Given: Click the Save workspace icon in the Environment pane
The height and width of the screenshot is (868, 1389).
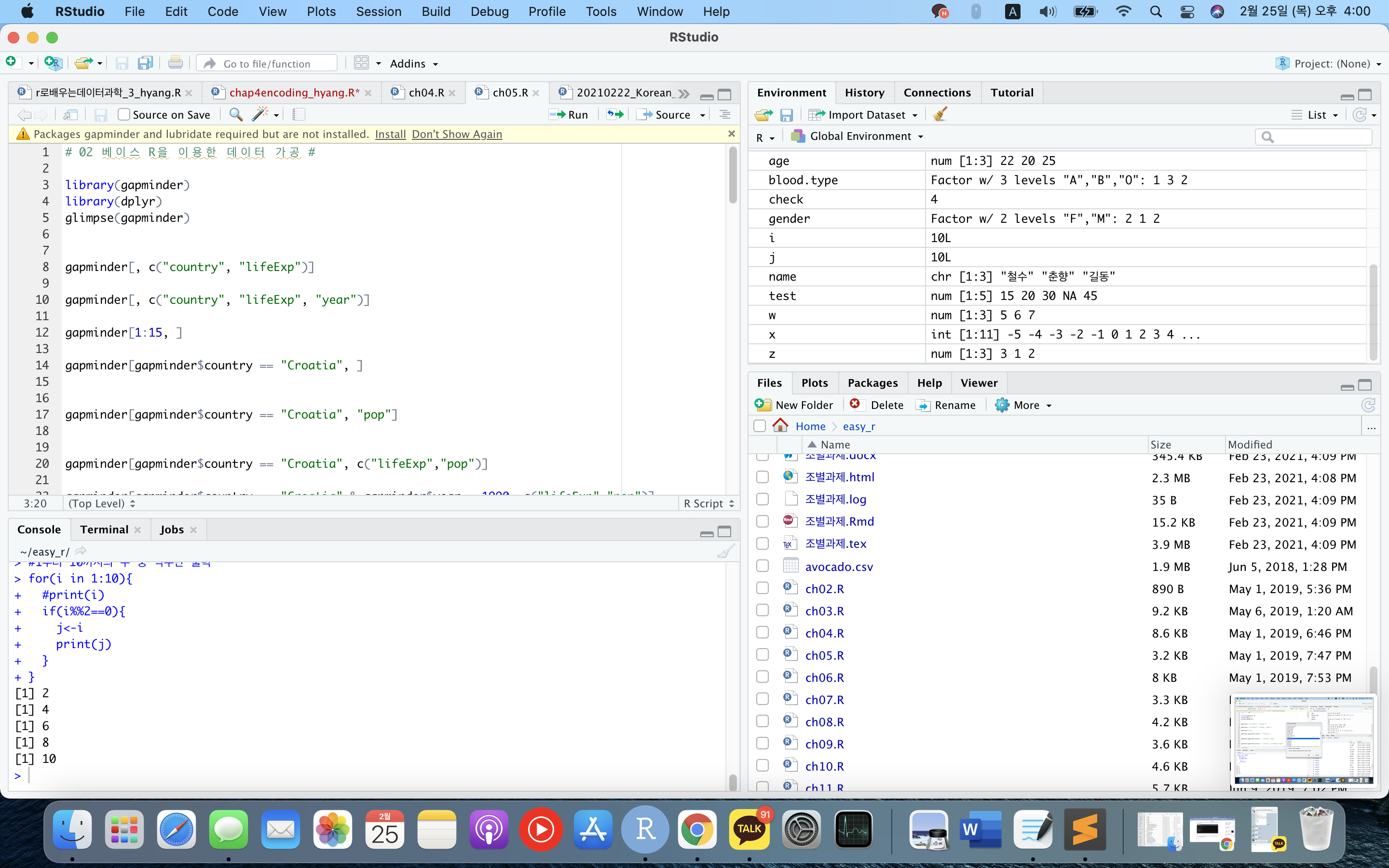Looking at the screenshot, I should [786, 115].
